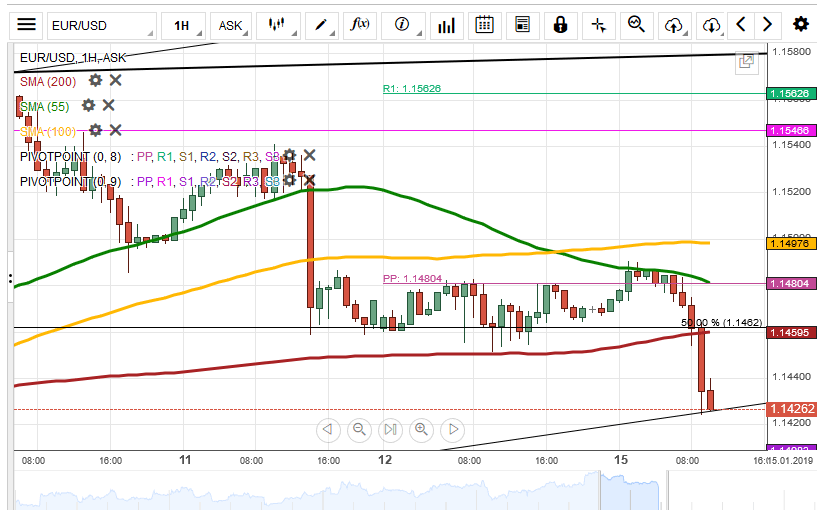Open settings for SMA (200) indicator
The width and height of the screenshot is (818, 516).
95,80
